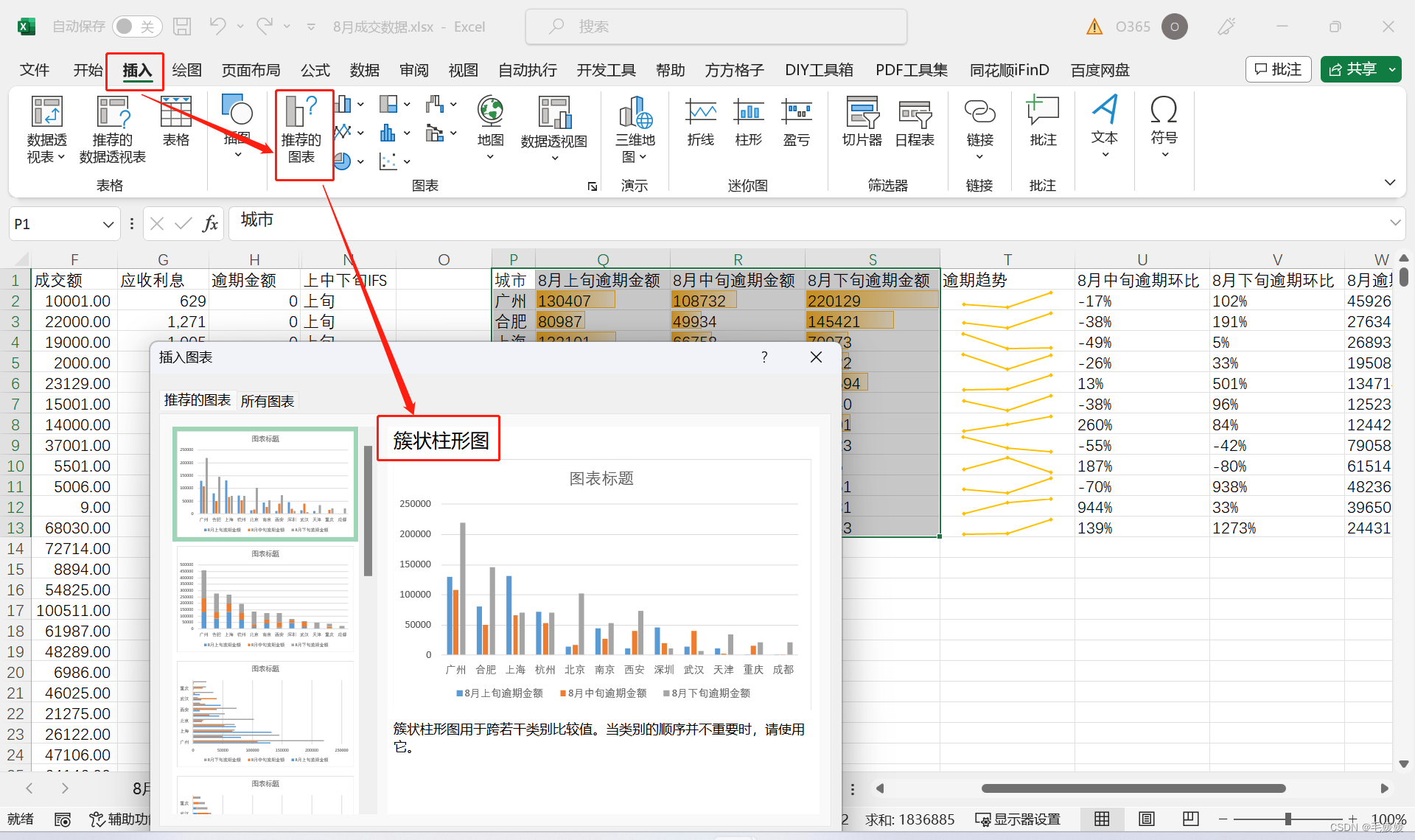
Task: Switch to Page Layout view in status bar
Action: [1147, 819]
